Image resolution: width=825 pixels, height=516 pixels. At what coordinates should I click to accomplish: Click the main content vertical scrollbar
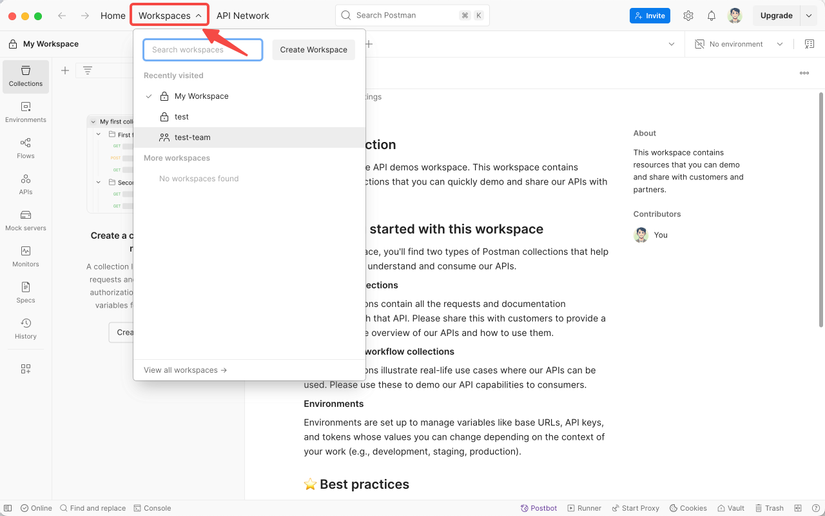coord(821,209)
